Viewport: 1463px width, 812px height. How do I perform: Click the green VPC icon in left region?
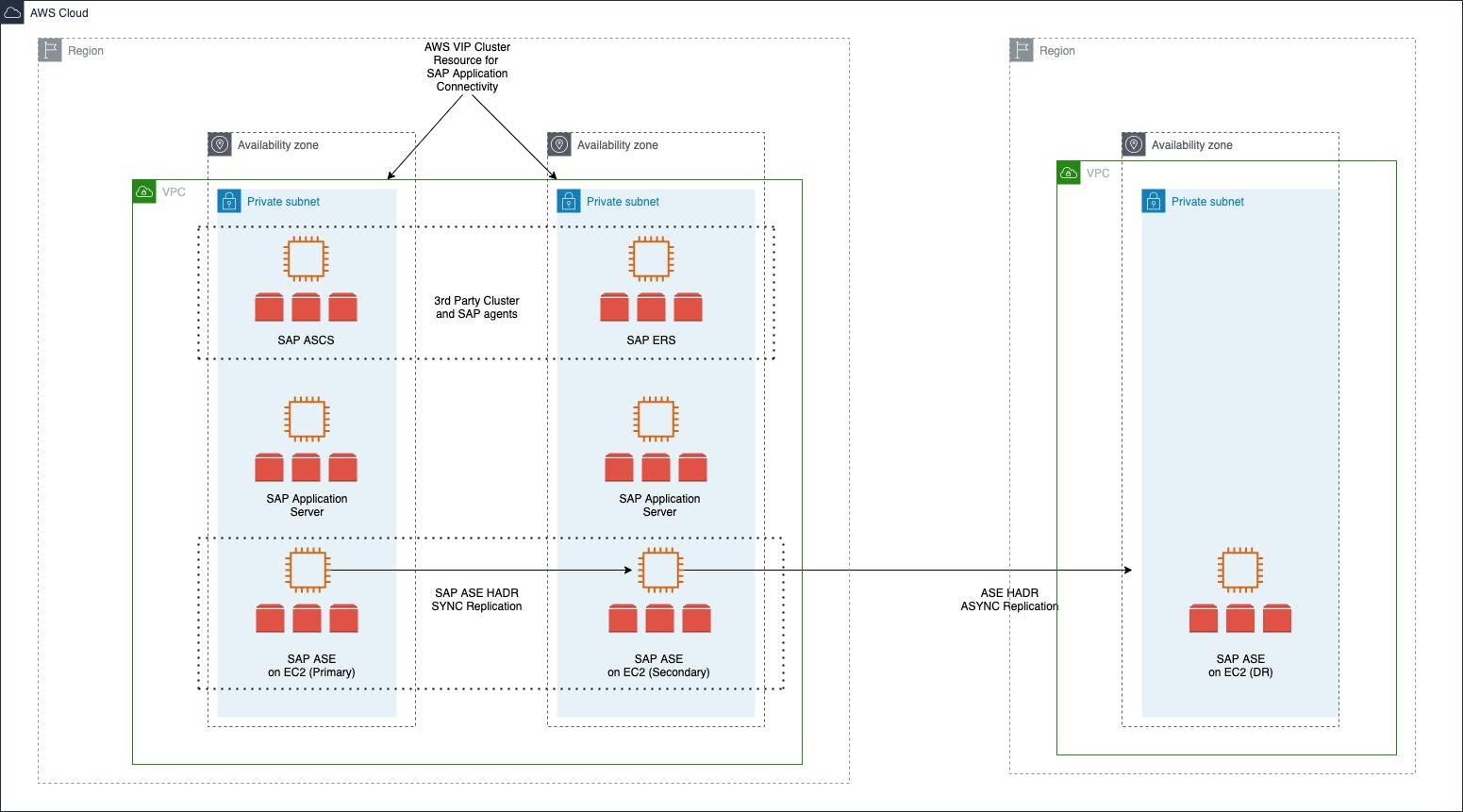point(144,191)
